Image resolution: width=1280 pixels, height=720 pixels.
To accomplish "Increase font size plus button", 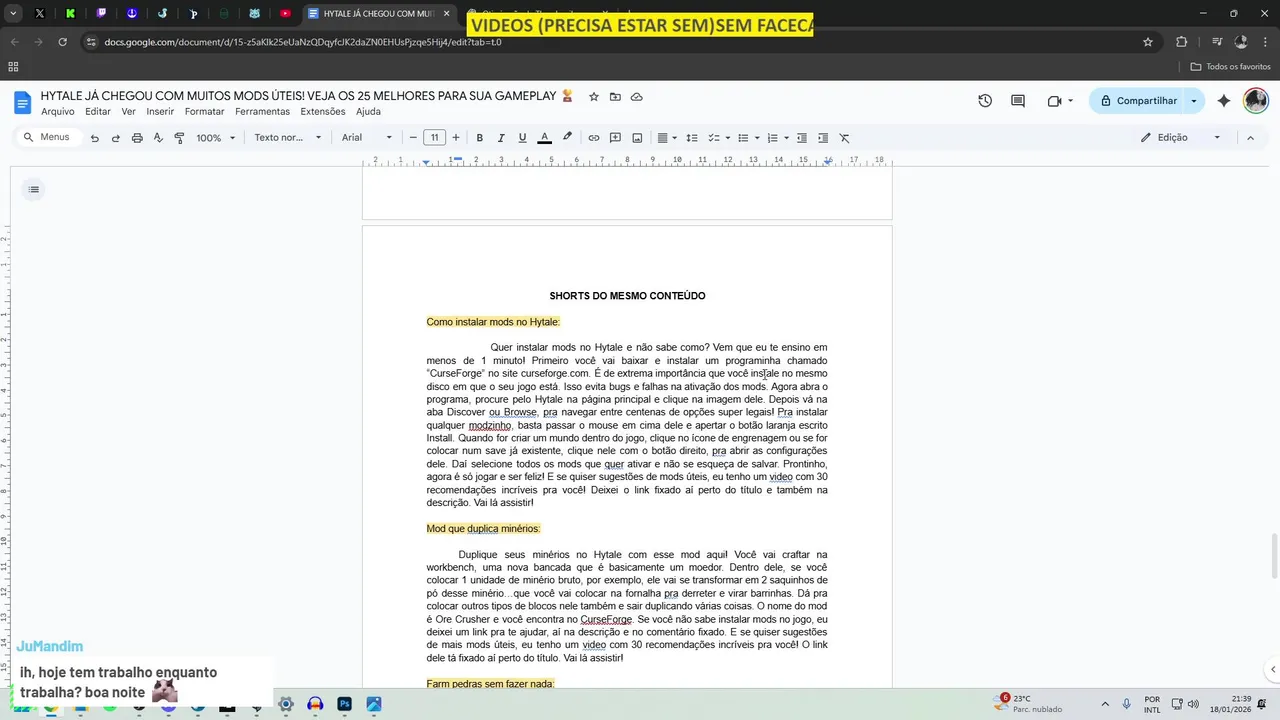I will click(456, 138).
